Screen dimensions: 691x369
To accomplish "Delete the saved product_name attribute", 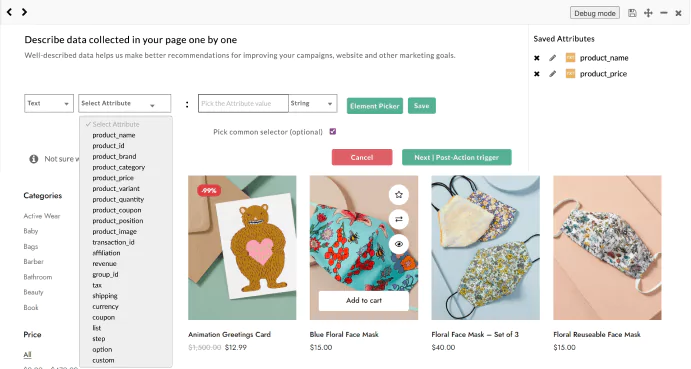I will click(536, 58).
